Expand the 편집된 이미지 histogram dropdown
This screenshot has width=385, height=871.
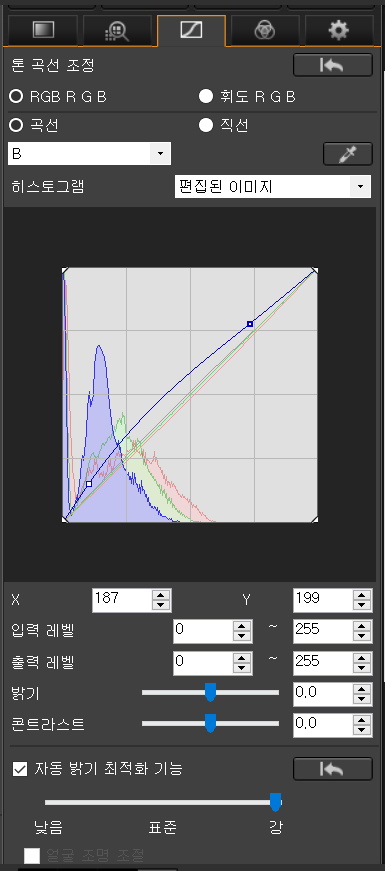point(273,187)
